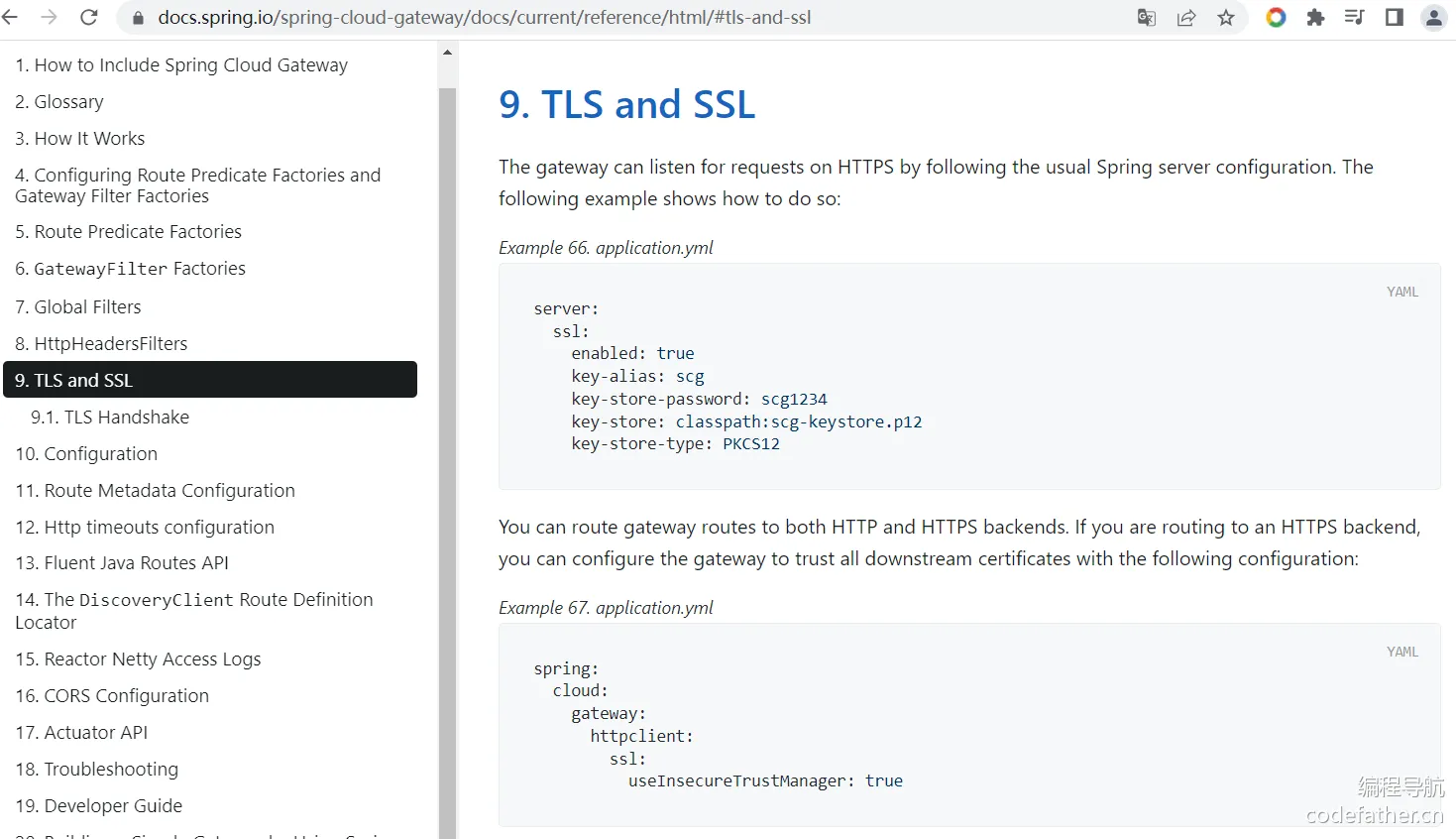This screenshot has width=1456, height=839.
Task: Open '6. GatewayFilter Factories' section
Action: 131,269
